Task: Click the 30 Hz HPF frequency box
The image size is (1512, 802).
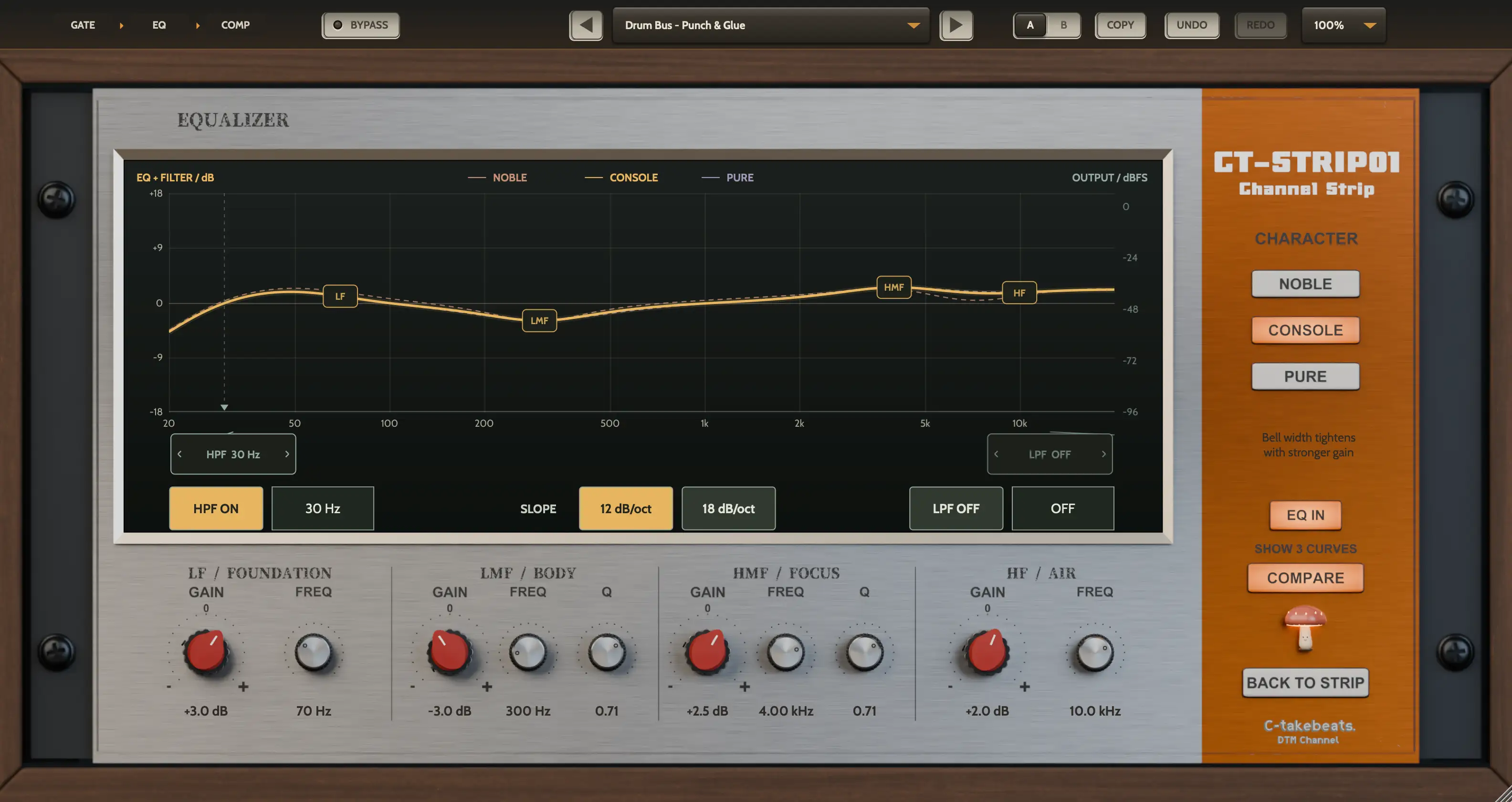Action: coord(323,508)
